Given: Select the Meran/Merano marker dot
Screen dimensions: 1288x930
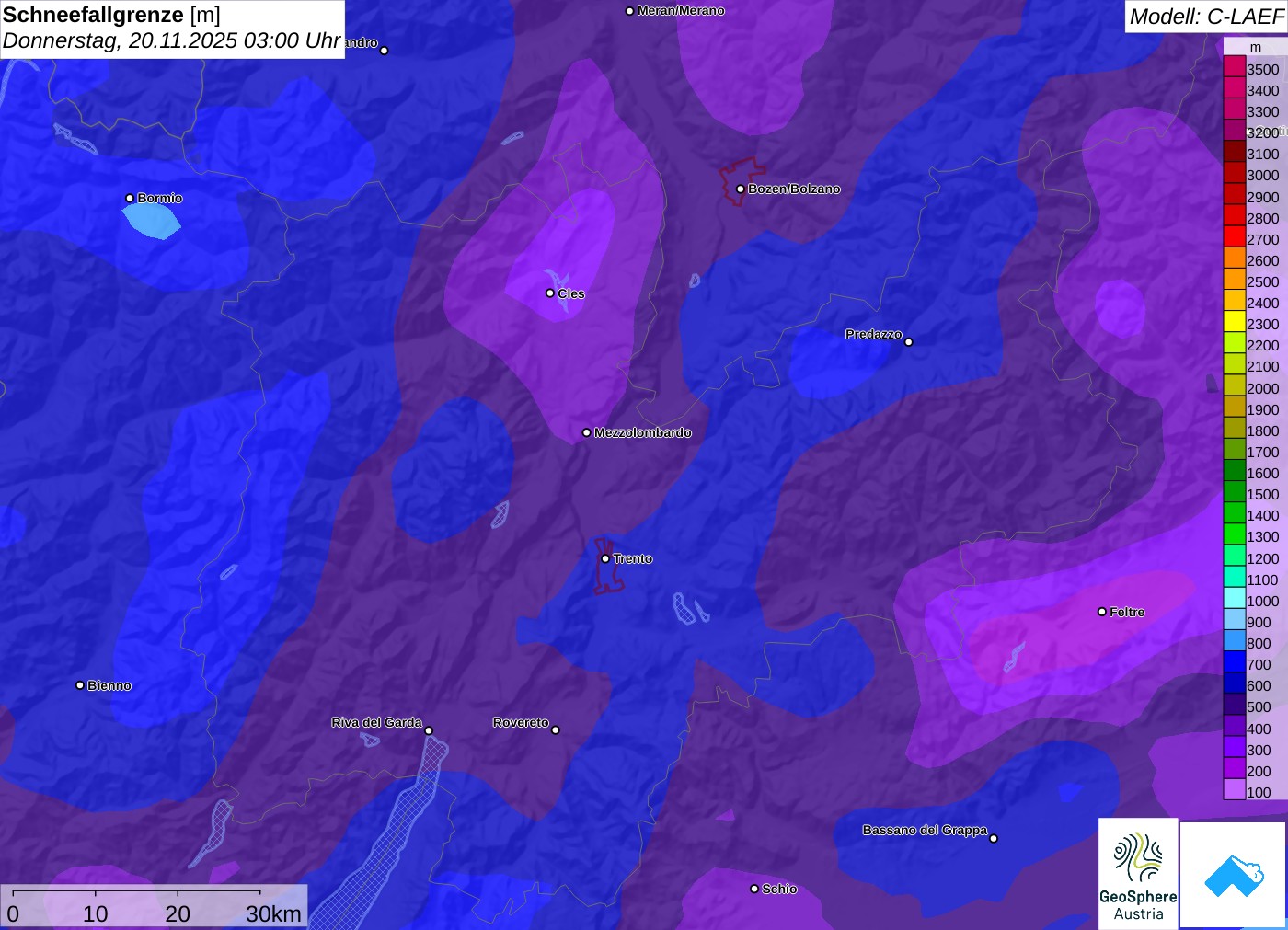Looking at the screenshot, I should tap(629, 11).
